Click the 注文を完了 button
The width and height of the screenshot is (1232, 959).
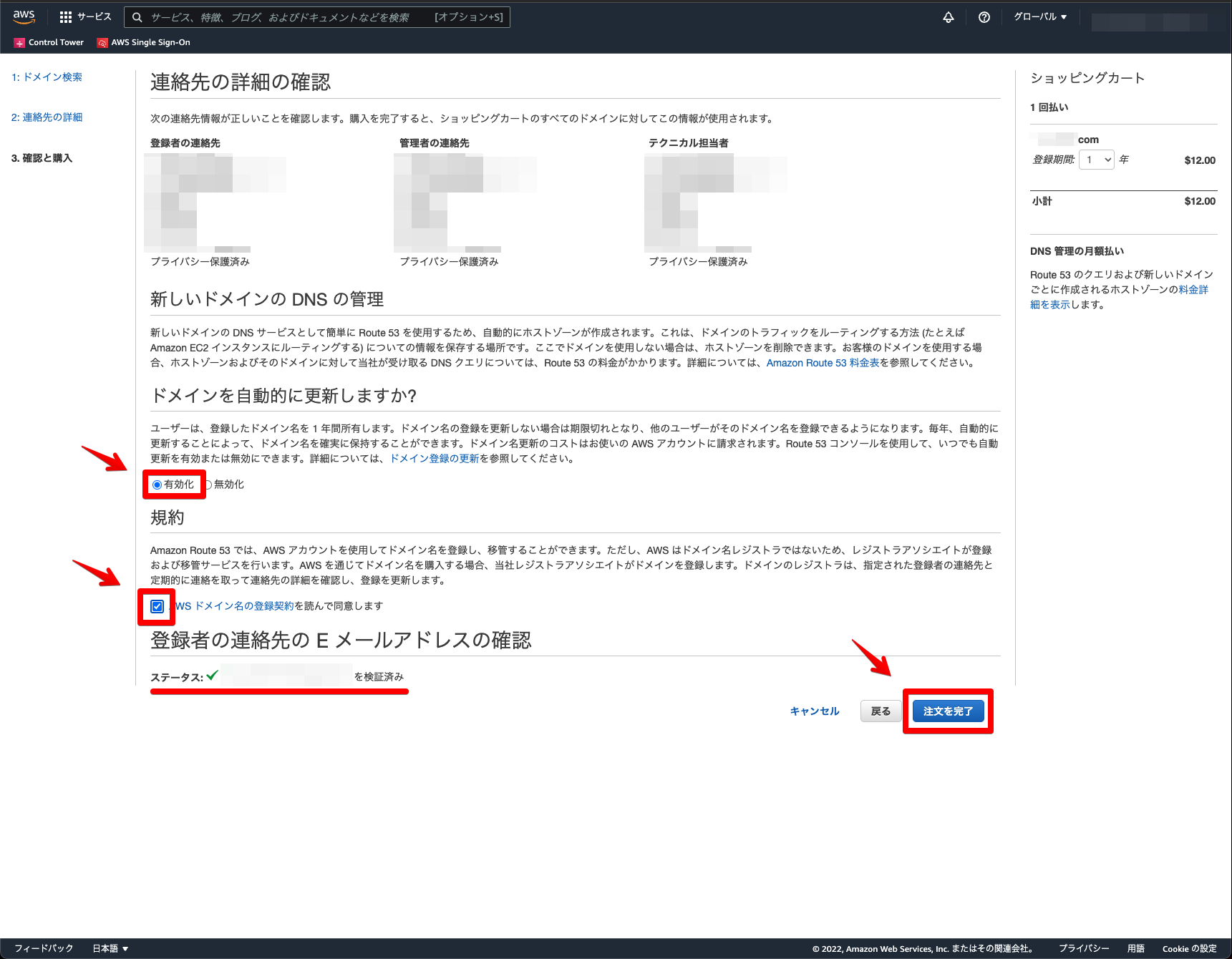tap(948, 711)
